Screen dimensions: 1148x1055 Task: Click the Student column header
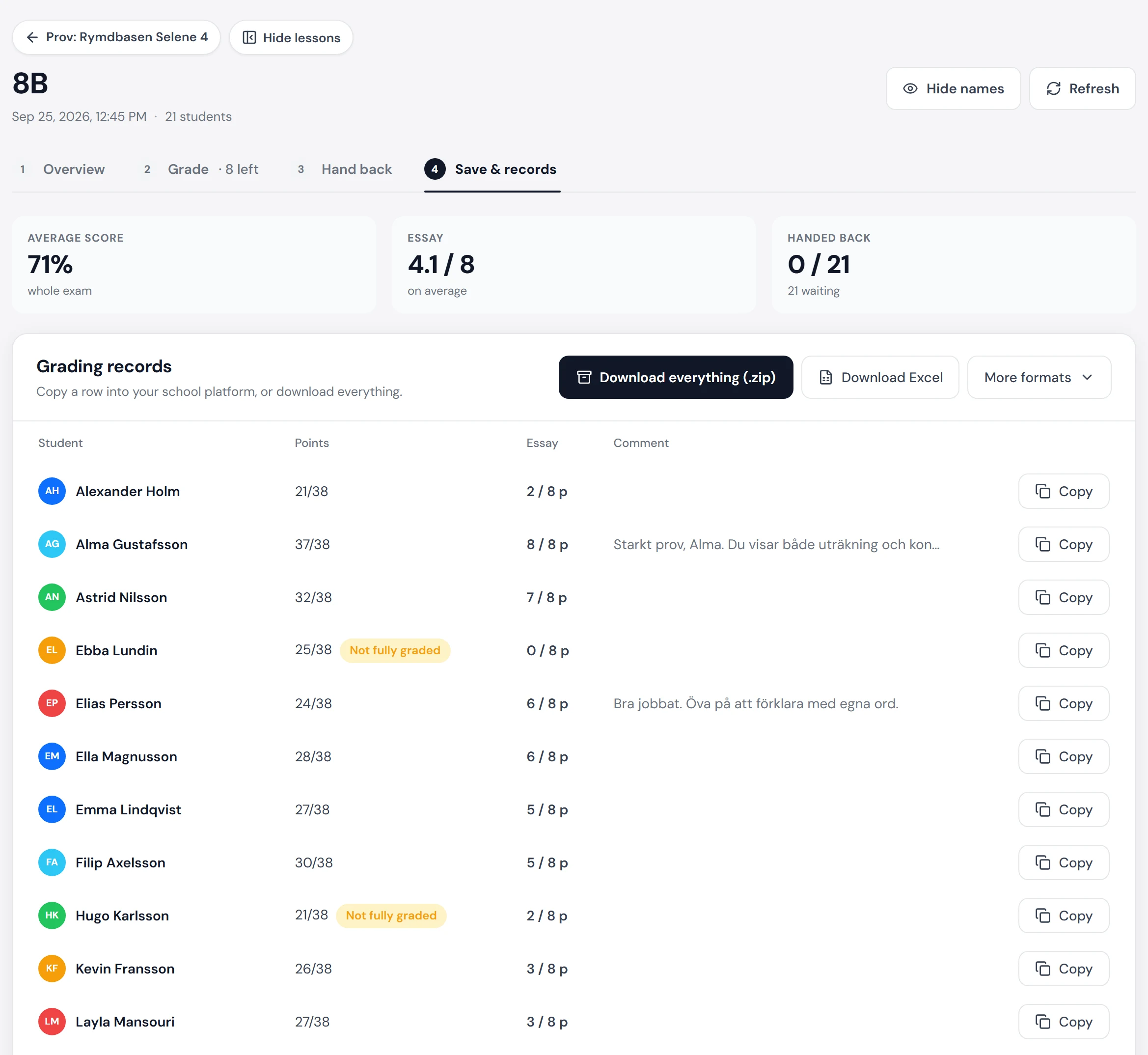(x=60, y=443)
